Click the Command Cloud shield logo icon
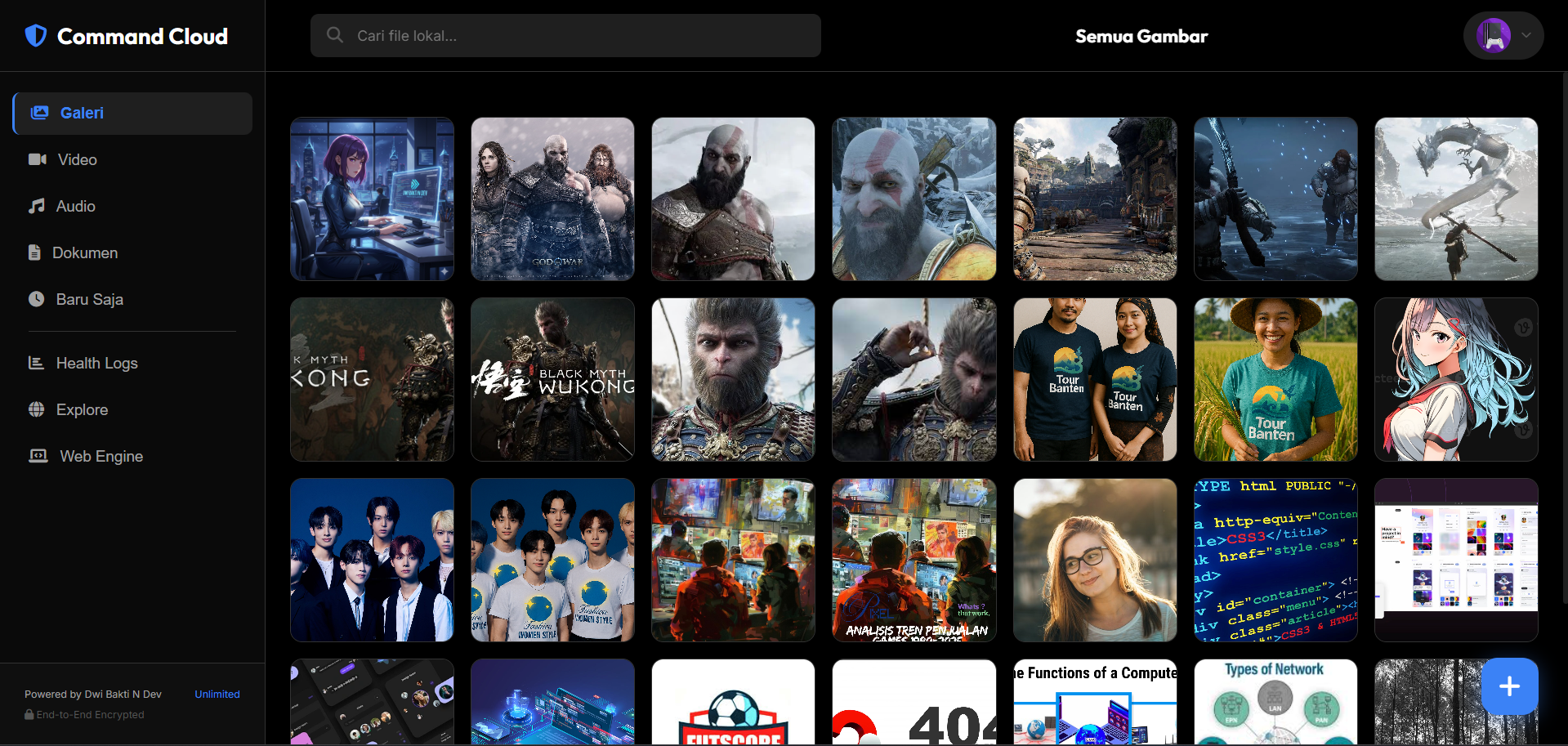 36,36
